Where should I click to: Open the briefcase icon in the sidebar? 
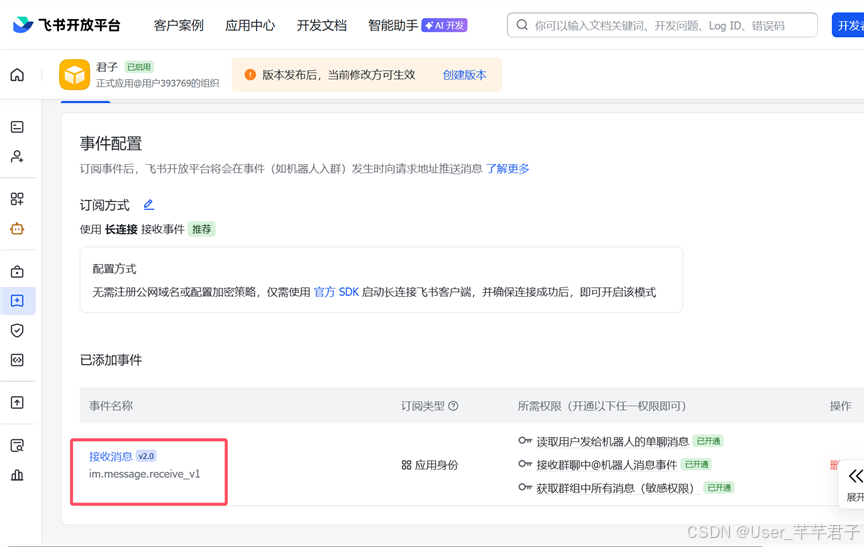[17, 272]
